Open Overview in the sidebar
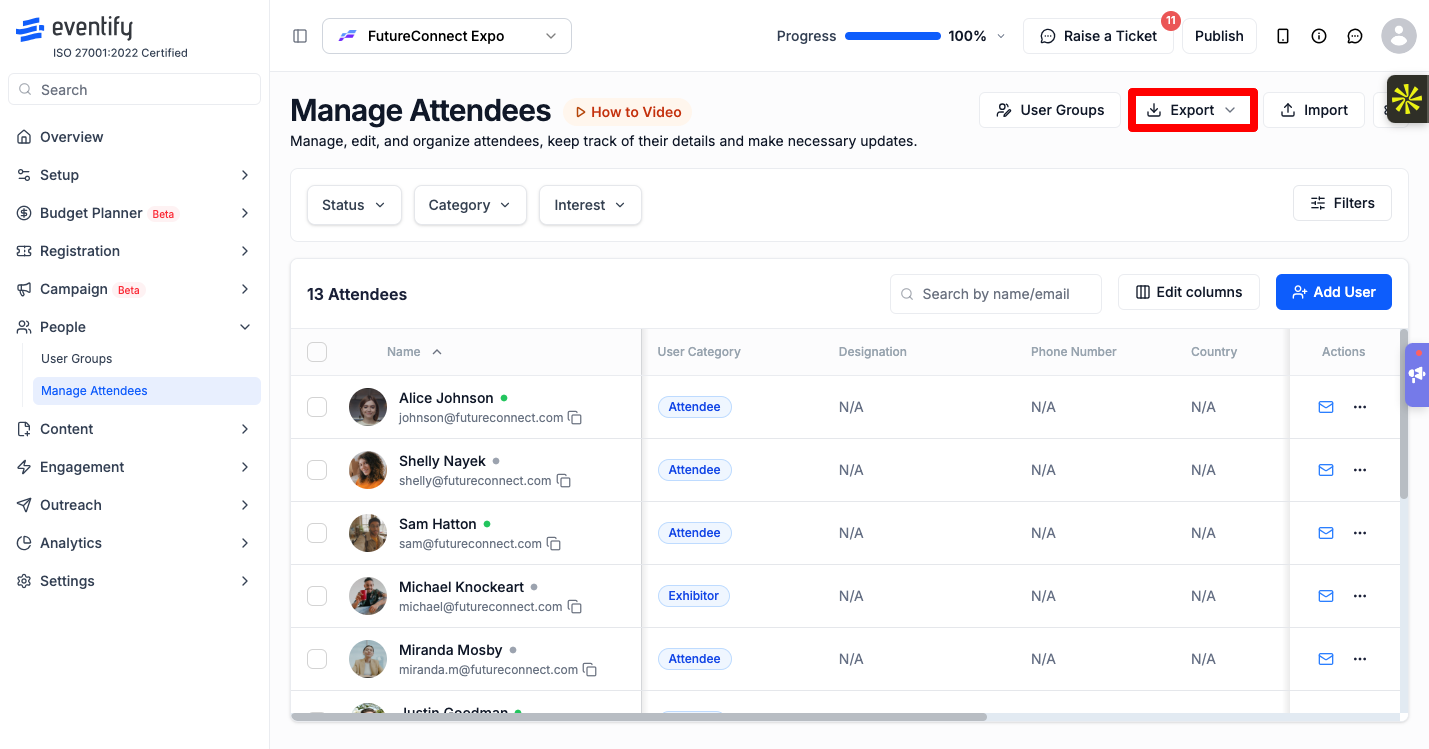 pos(134,137)
